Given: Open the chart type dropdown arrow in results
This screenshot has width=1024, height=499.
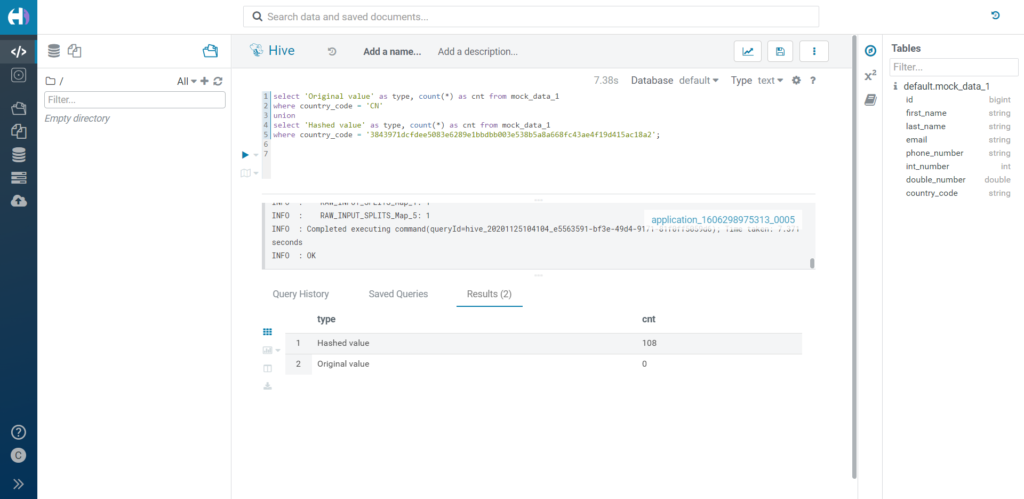Looking at the screenshot, I should point(278,351).
